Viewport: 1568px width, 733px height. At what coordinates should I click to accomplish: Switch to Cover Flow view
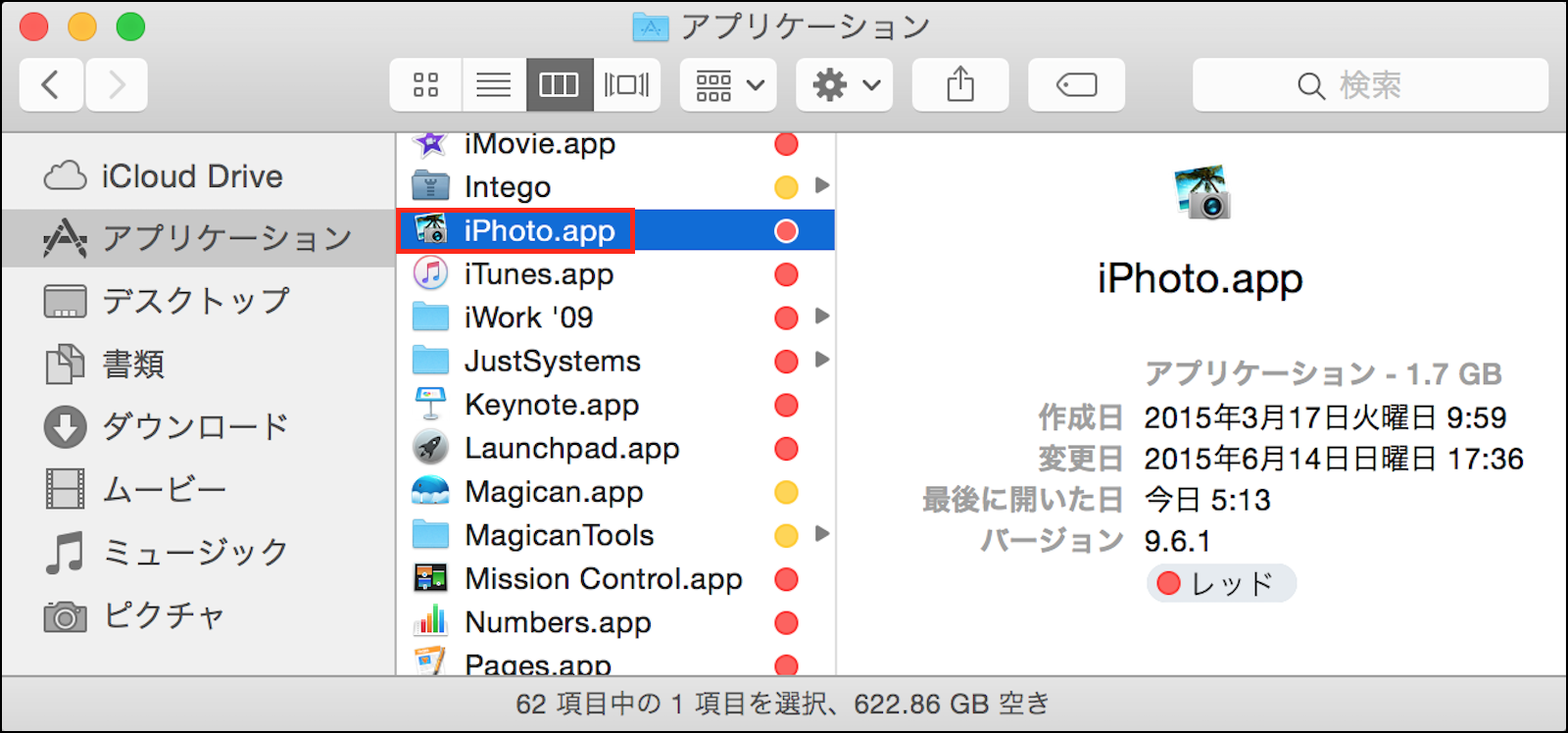[x=626, y=85]
